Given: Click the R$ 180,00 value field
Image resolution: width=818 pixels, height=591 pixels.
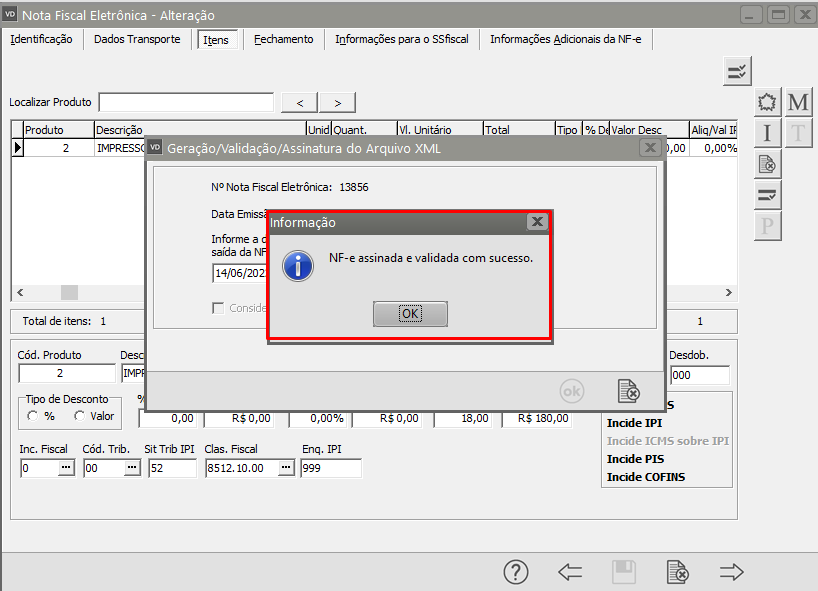Looking at the screenshot, I should (537, 418).
